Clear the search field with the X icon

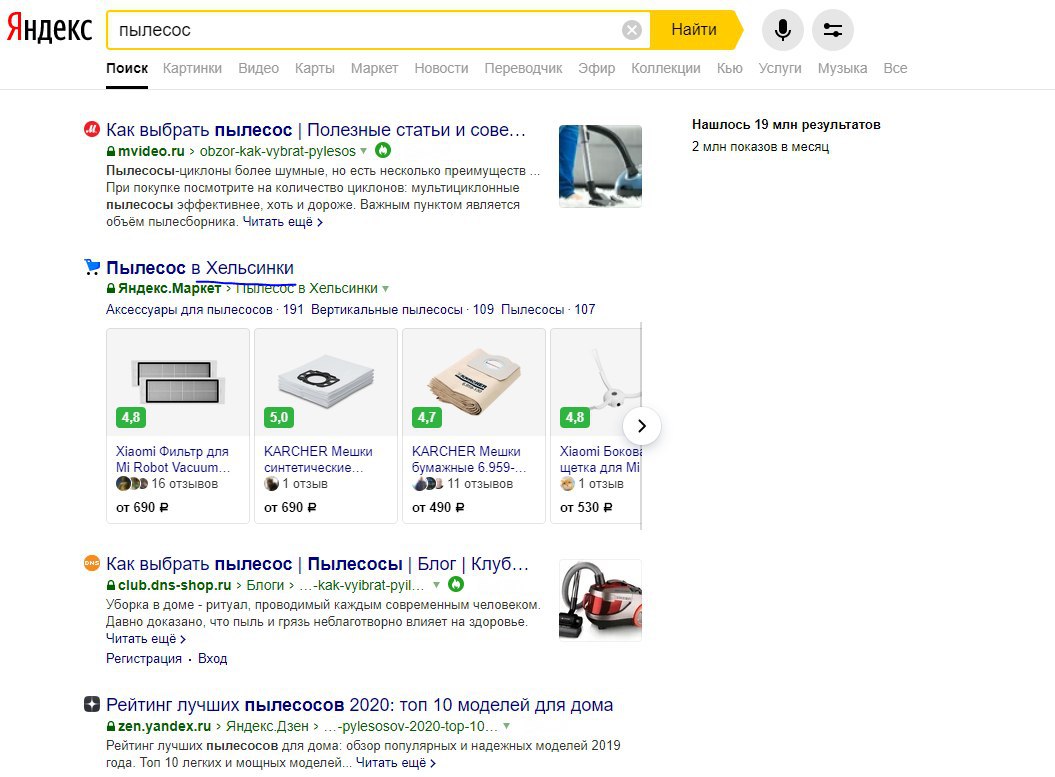(x=631, y=30)
